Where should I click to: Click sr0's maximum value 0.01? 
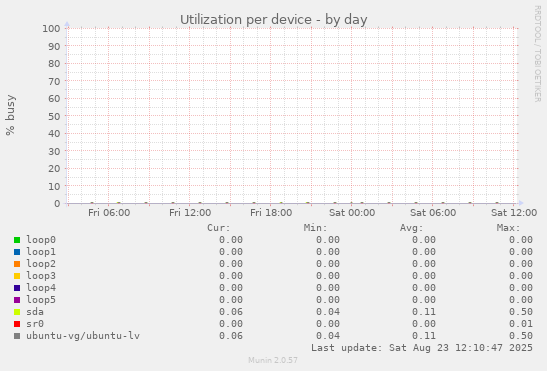pos(521,324)
